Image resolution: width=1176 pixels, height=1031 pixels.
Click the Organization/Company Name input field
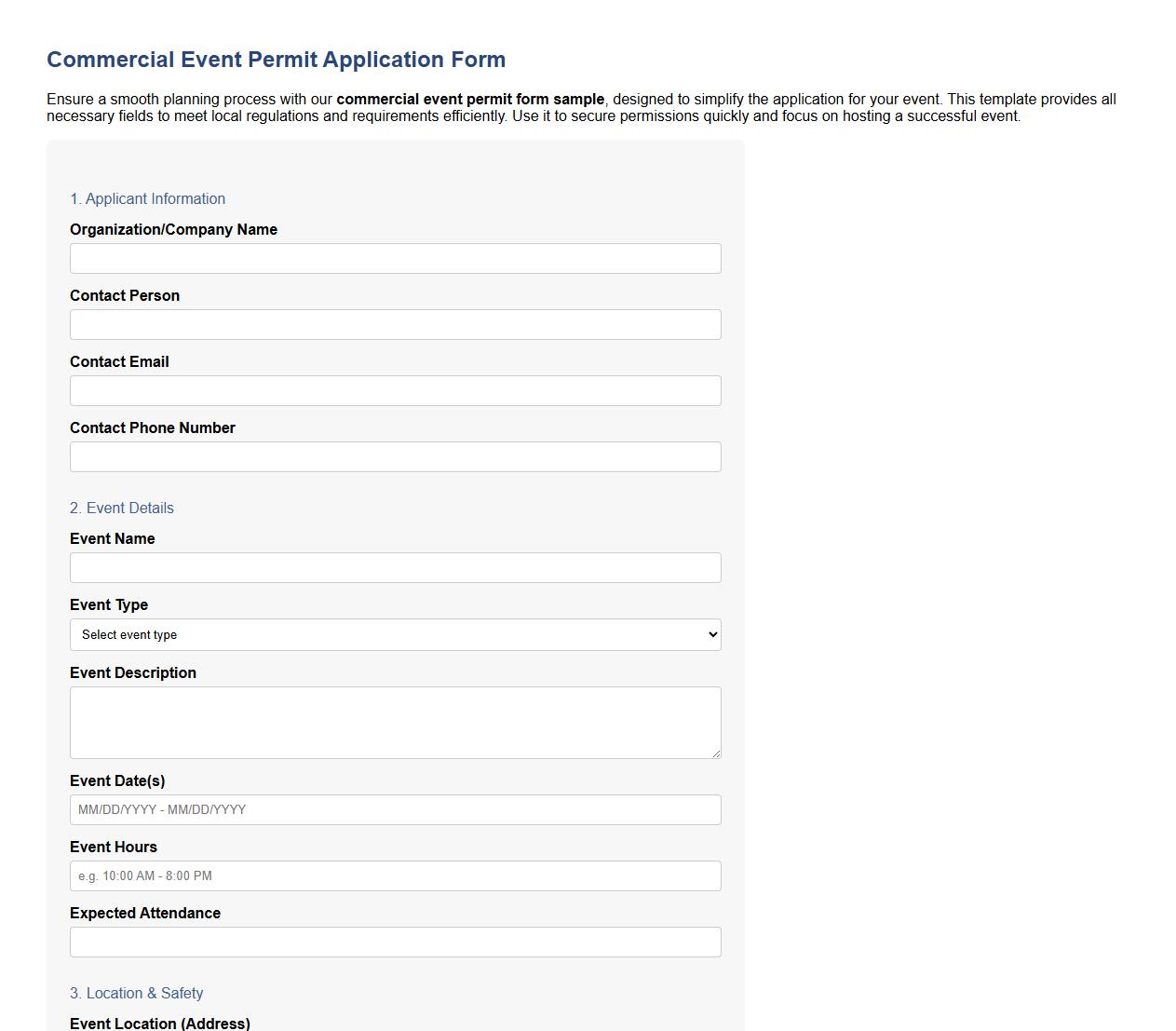[x=395, y=258]
